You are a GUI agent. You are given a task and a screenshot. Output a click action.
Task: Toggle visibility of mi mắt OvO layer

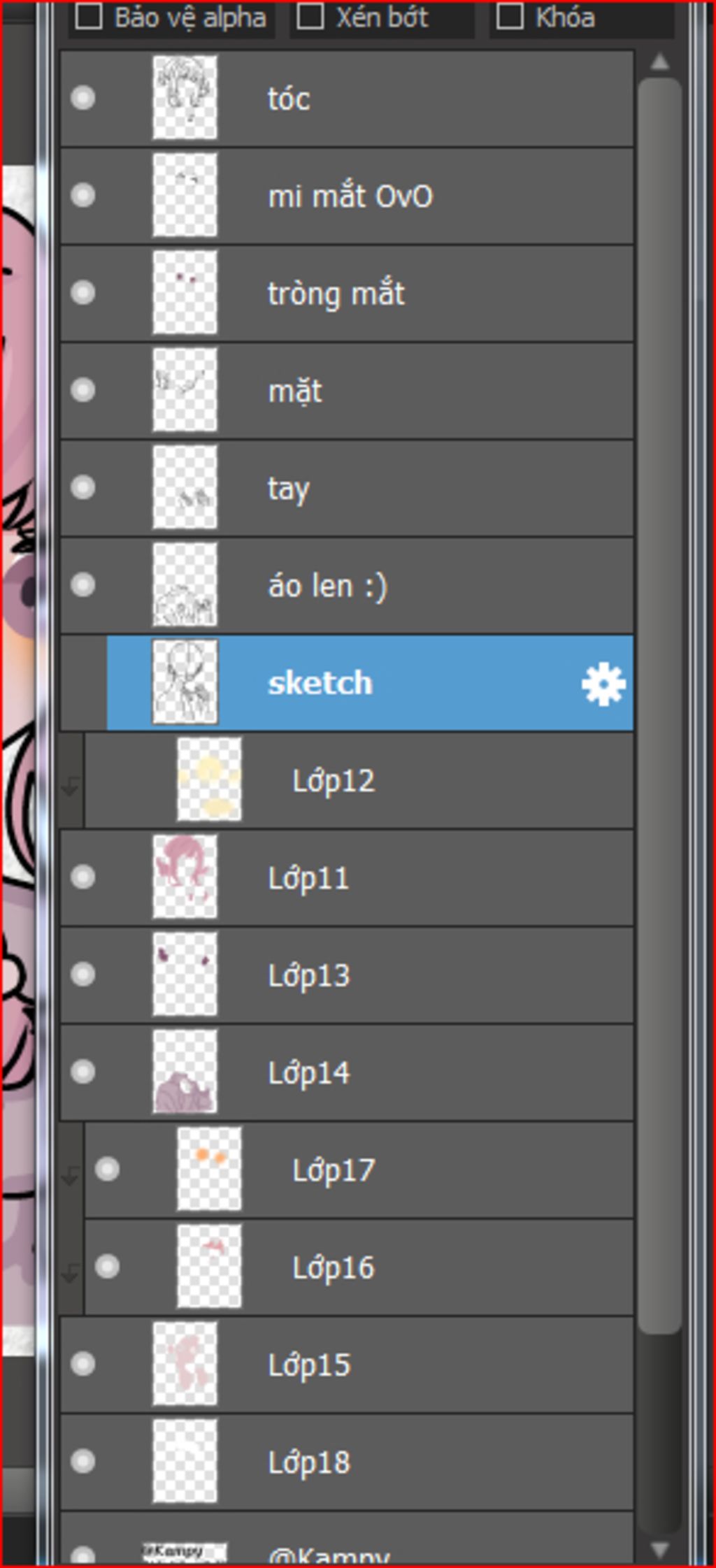[83, 195]
